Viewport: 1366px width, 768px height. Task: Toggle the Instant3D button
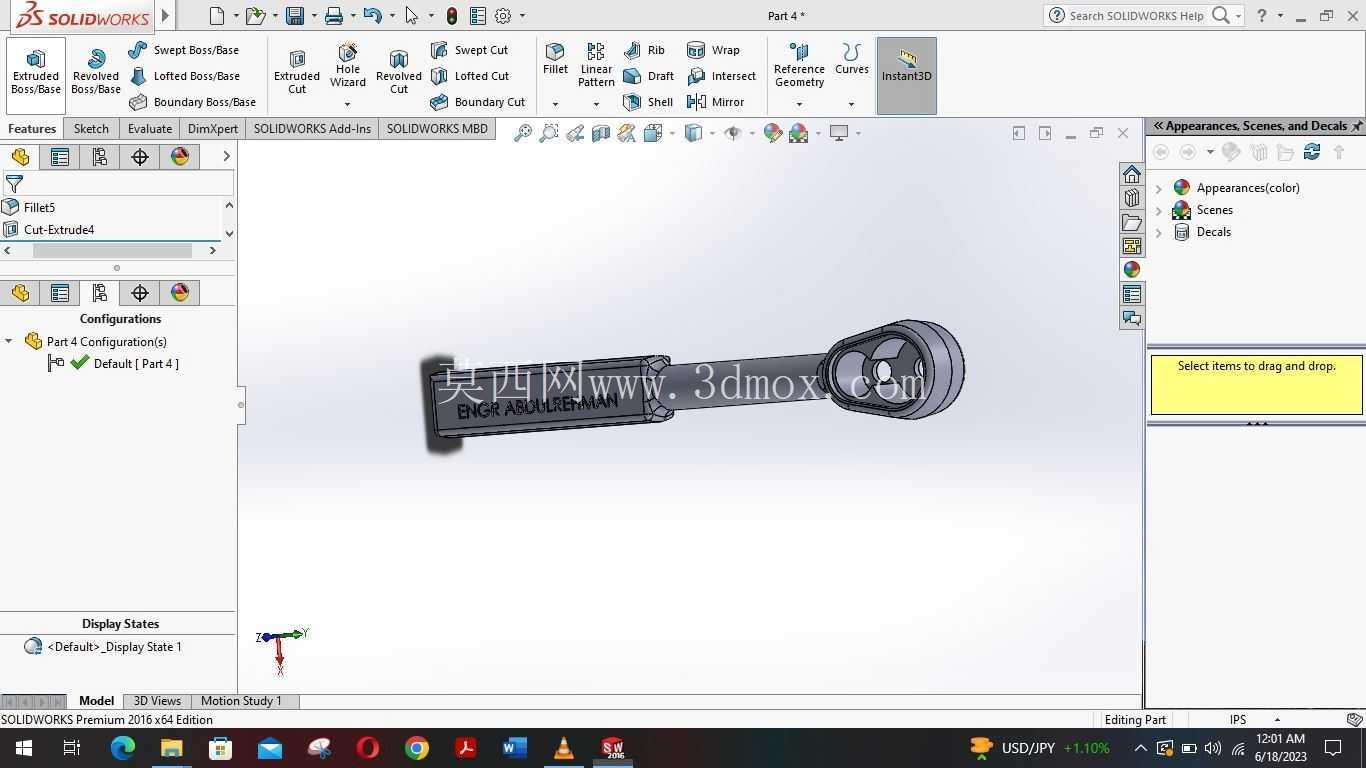(907, 76)
